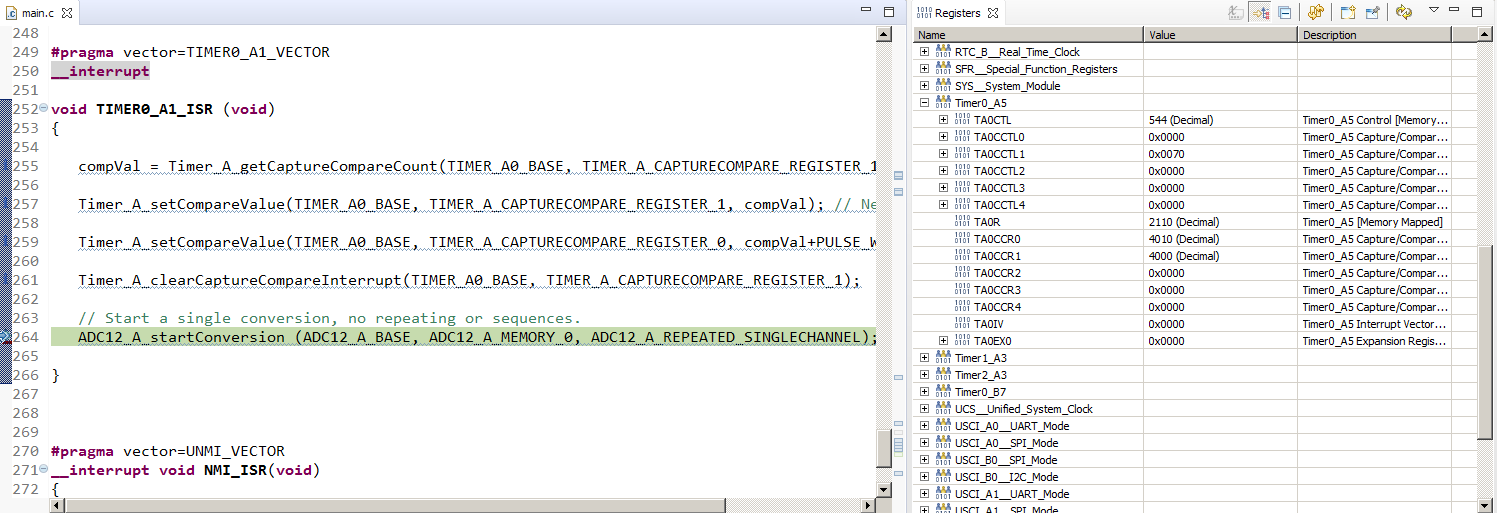The width and height of the screenshot is (1497, 513).
Task: Click the ruler marker on line 255
Action: point(5,166)
